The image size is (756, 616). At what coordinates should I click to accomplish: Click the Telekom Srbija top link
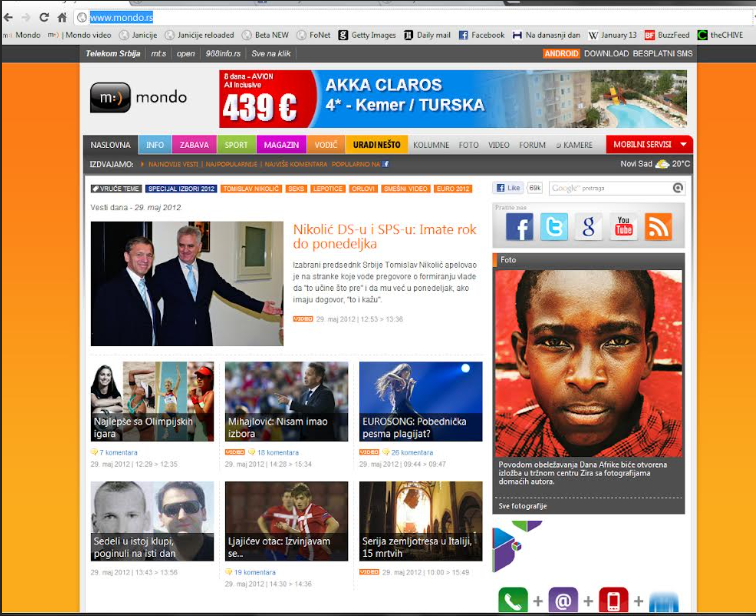point(113,54)
